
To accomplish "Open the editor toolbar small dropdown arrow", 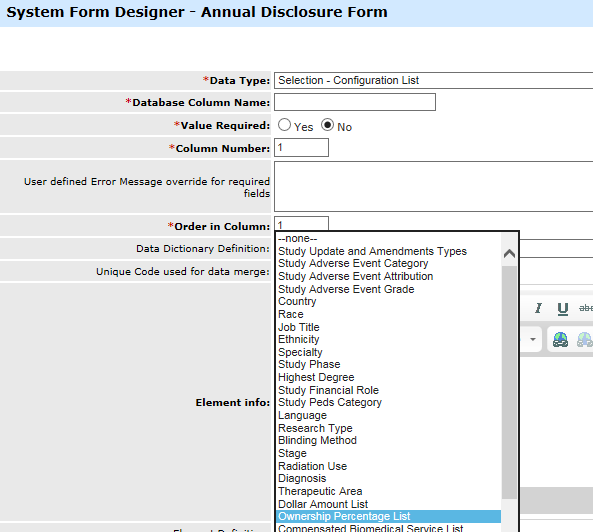I will [x=532, y=339].
